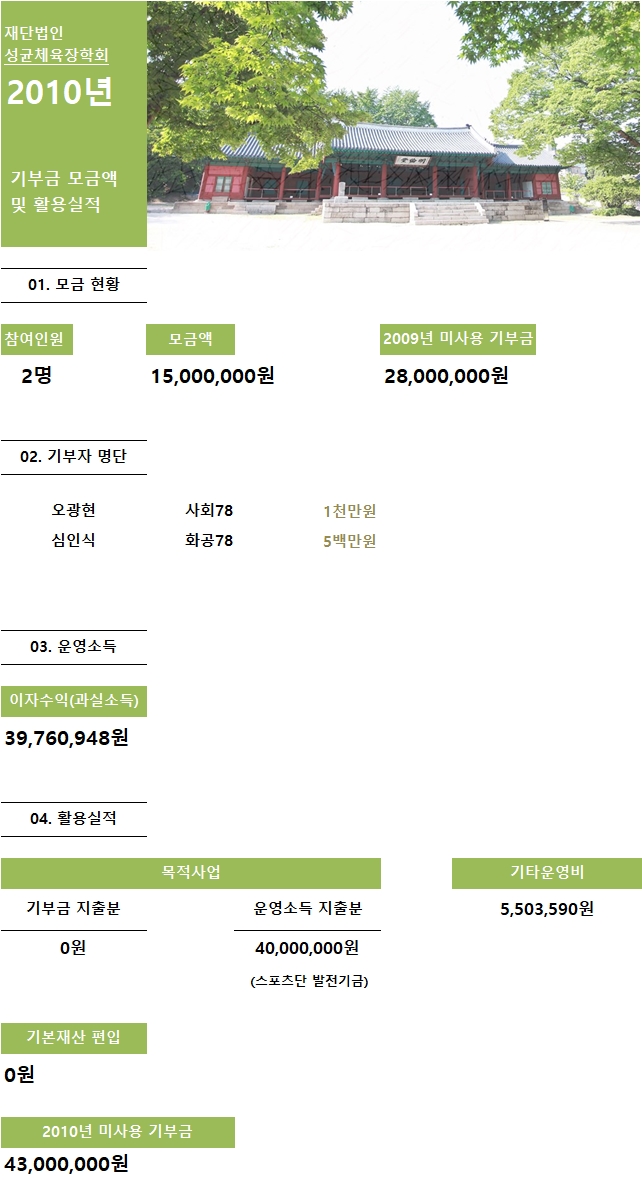Click the 2010년 미사용 기부금 label
Viewport: 642px width, 1180px height.
coord(117,1132)
